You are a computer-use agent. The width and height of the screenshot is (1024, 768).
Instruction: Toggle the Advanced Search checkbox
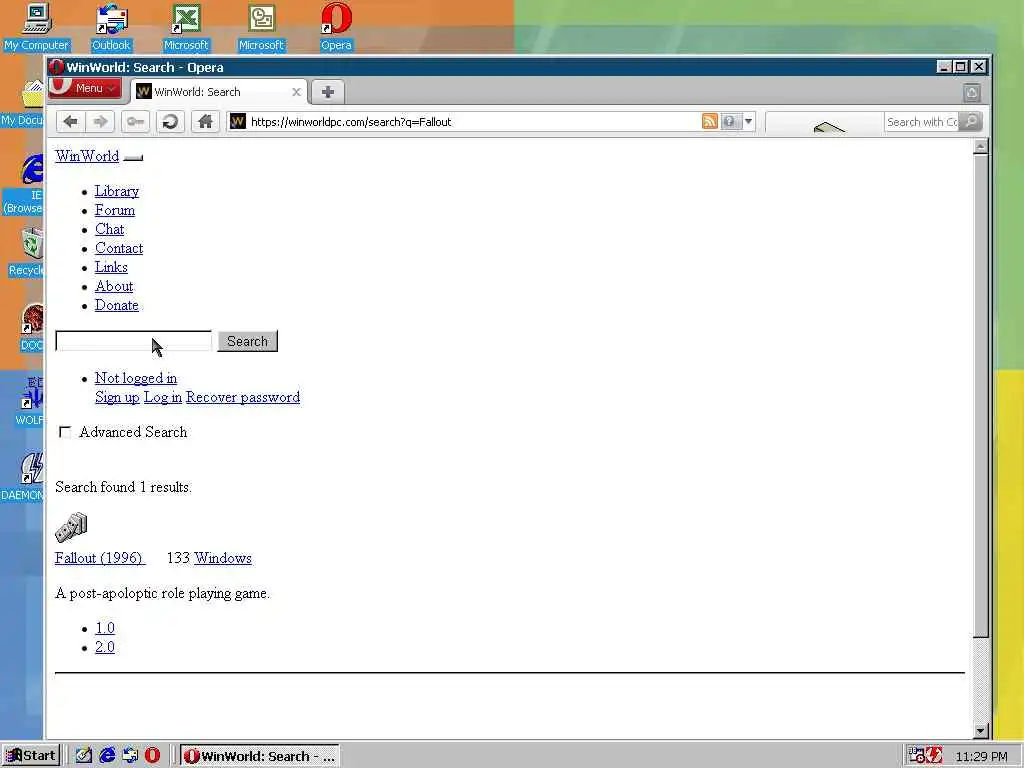pyautogui.click(x=65, y=432)
